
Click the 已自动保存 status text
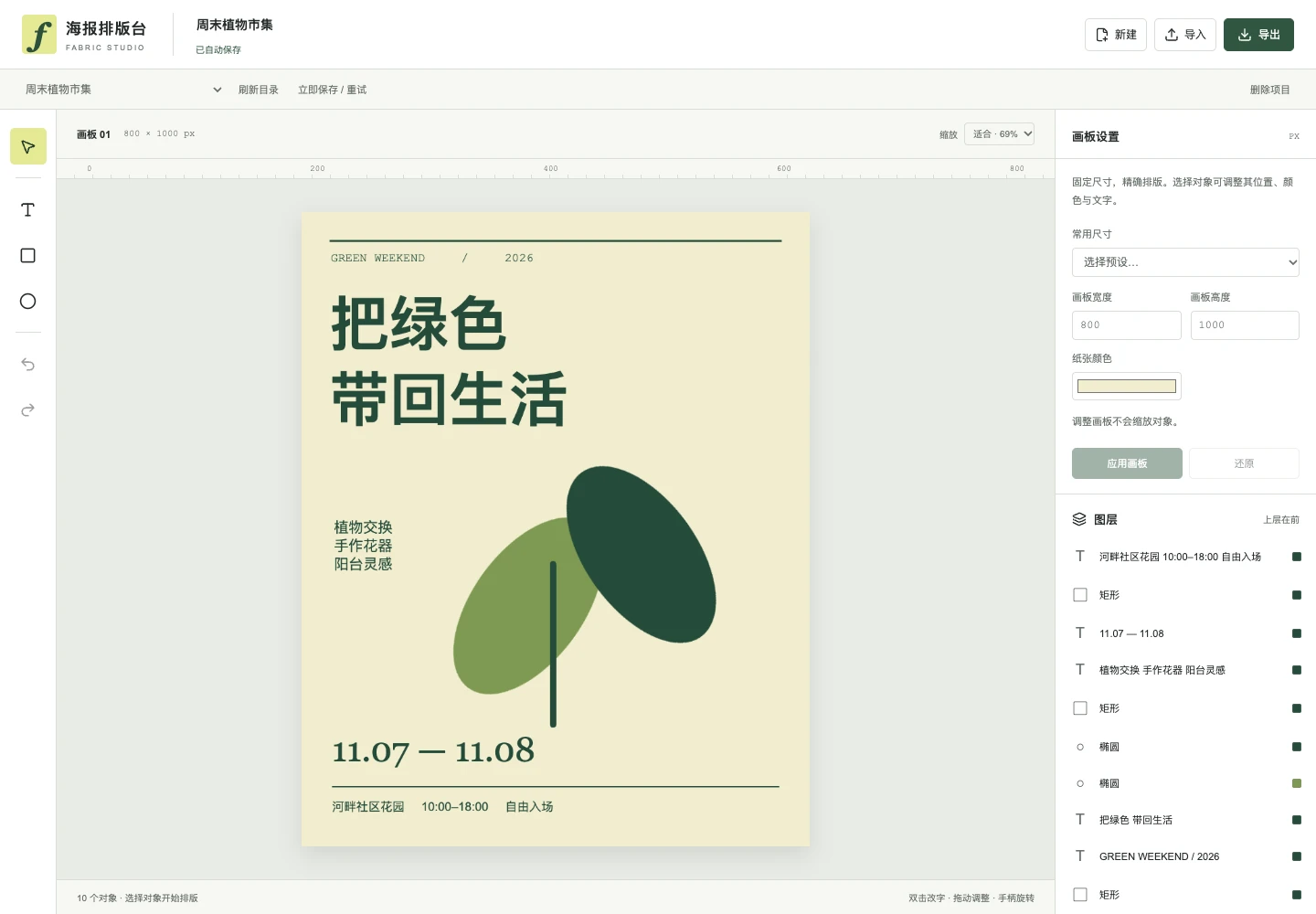[218, 50]
